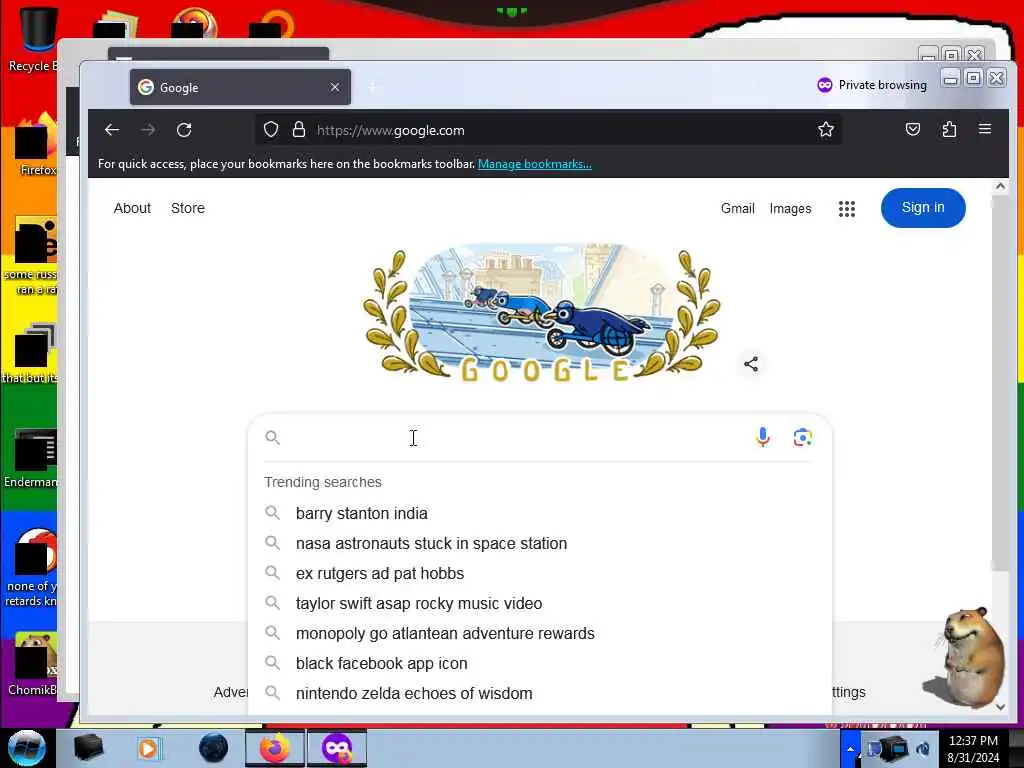Screen dimensions: 1024x768
Task: Select suggestion black facebook app icon
Action: [539, 664]
